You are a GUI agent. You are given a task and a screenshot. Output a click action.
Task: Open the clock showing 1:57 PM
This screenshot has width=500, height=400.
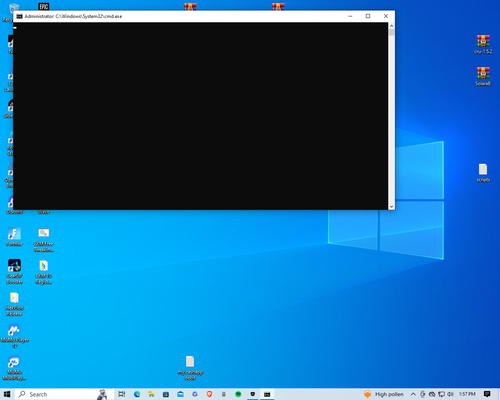(x=467, y=394)
